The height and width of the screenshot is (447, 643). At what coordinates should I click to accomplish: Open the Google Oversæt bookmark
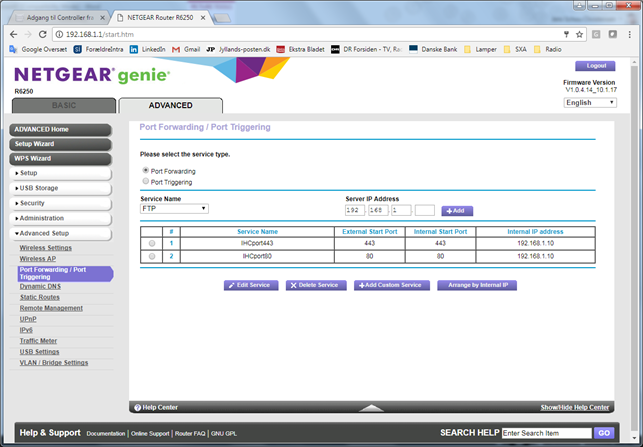[41, 48]
